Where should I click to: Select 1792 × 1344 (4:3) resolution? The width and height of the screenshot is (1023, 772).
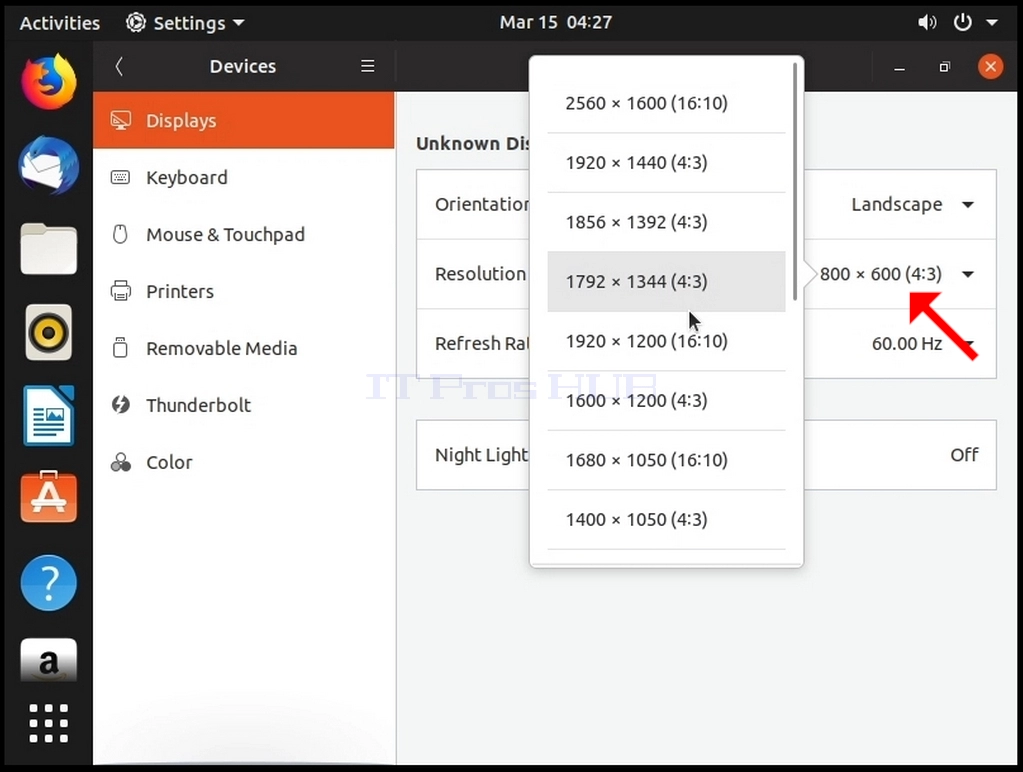tap(666, 281)
